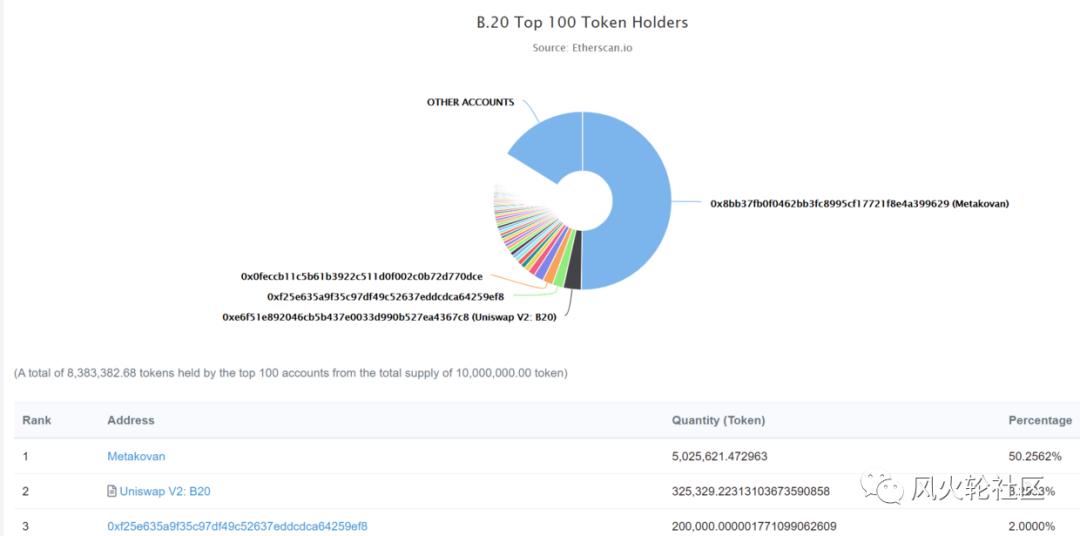Click the OTHER ACCOUNTS chart label
This screenshot has height=536, width=1080.
point(470,102)
